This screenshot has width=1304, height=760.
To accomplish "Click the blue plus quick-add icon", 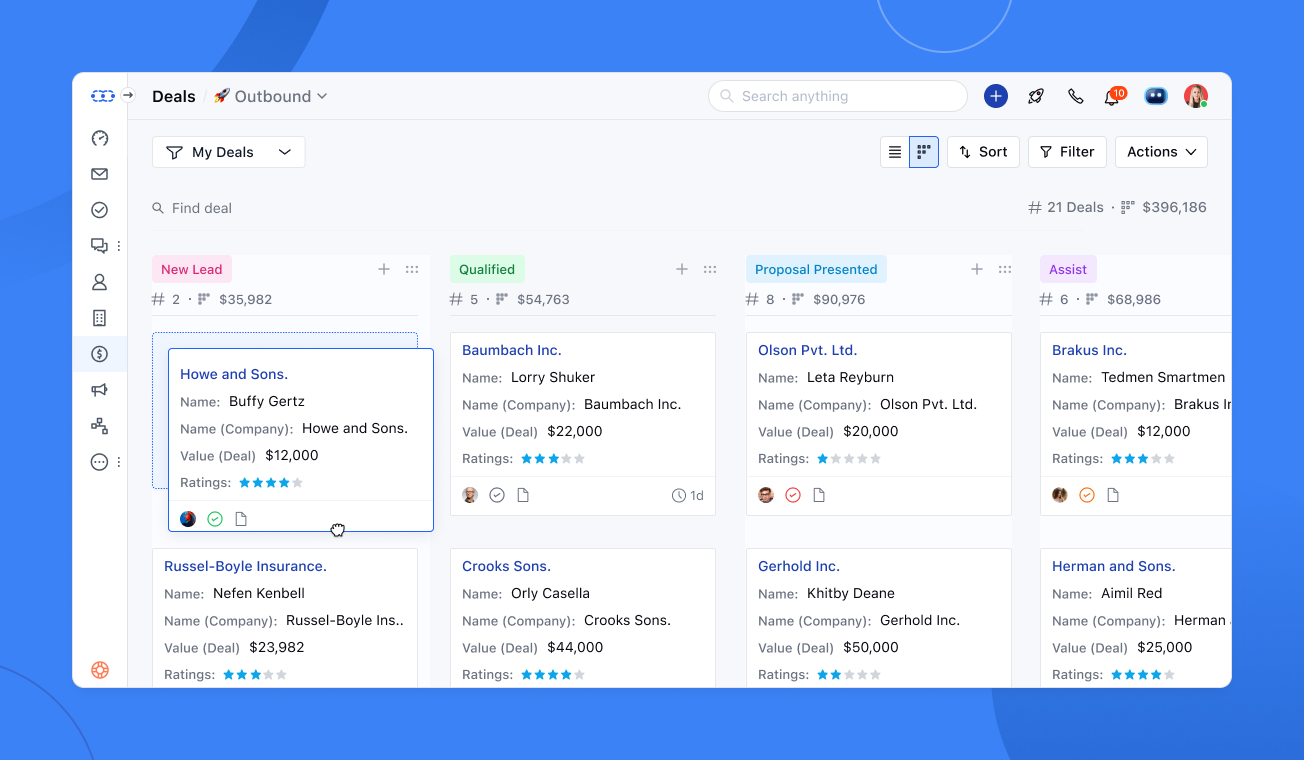I will 995,96.
